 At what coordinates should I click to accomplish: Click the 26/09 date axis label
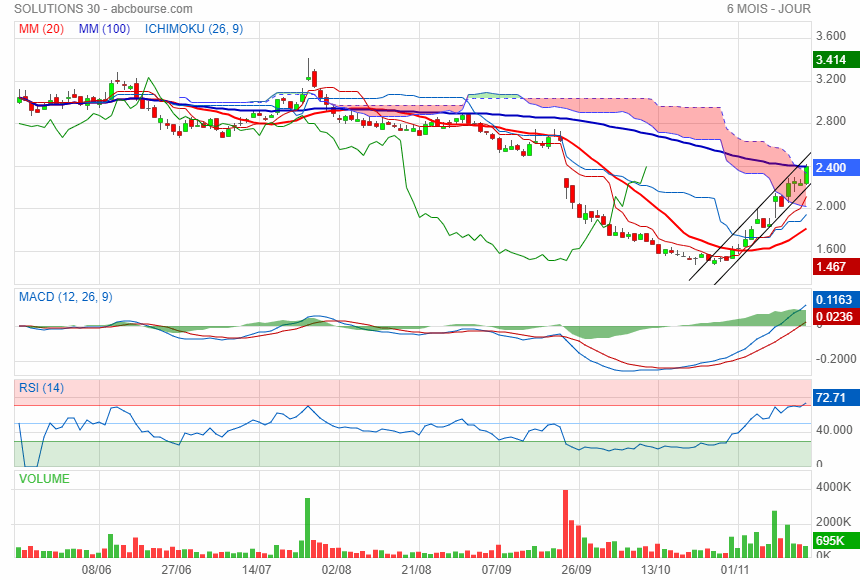pos(576,570)
